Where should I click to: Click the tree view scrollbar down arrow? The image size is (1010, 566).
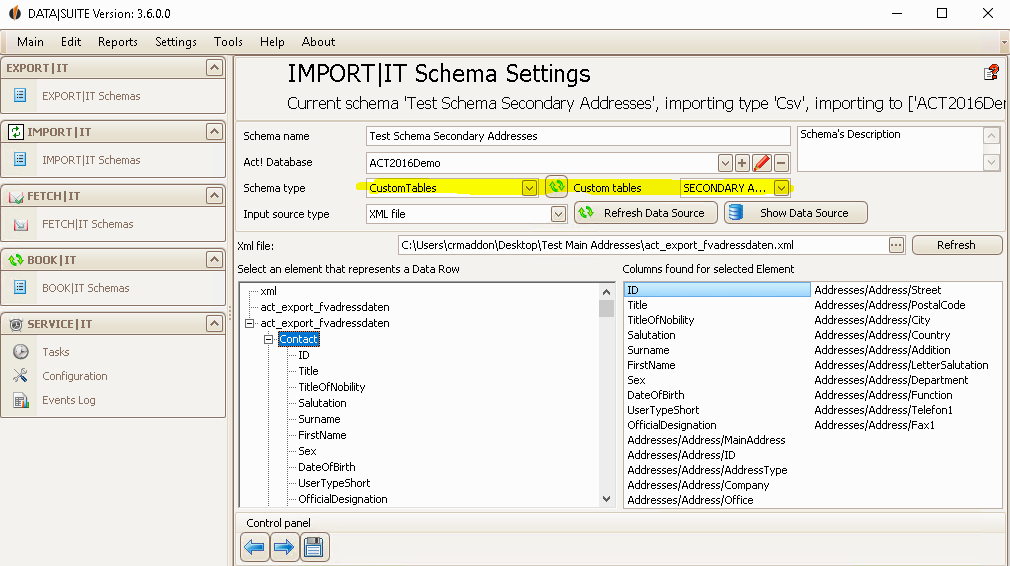click(606, 499)
